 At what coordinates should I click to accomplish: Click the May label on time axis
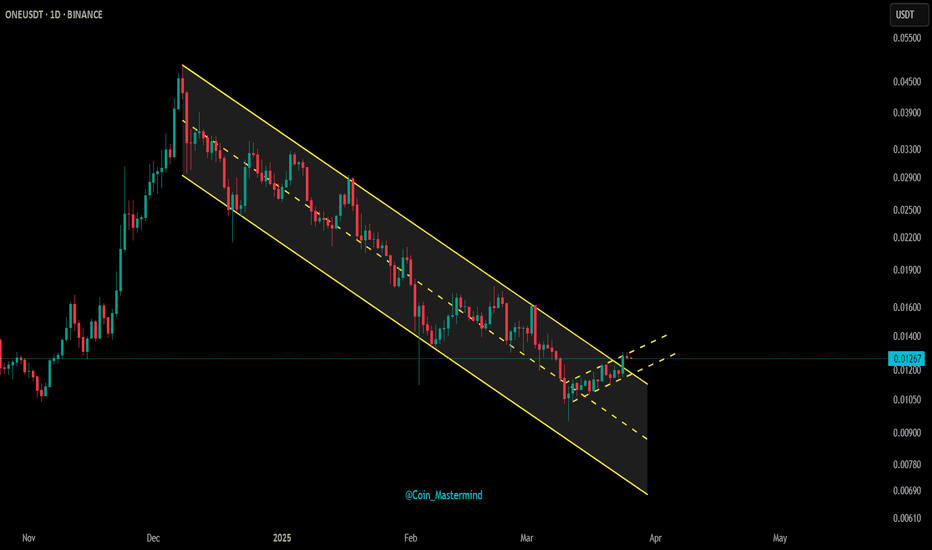pos(780,538)
